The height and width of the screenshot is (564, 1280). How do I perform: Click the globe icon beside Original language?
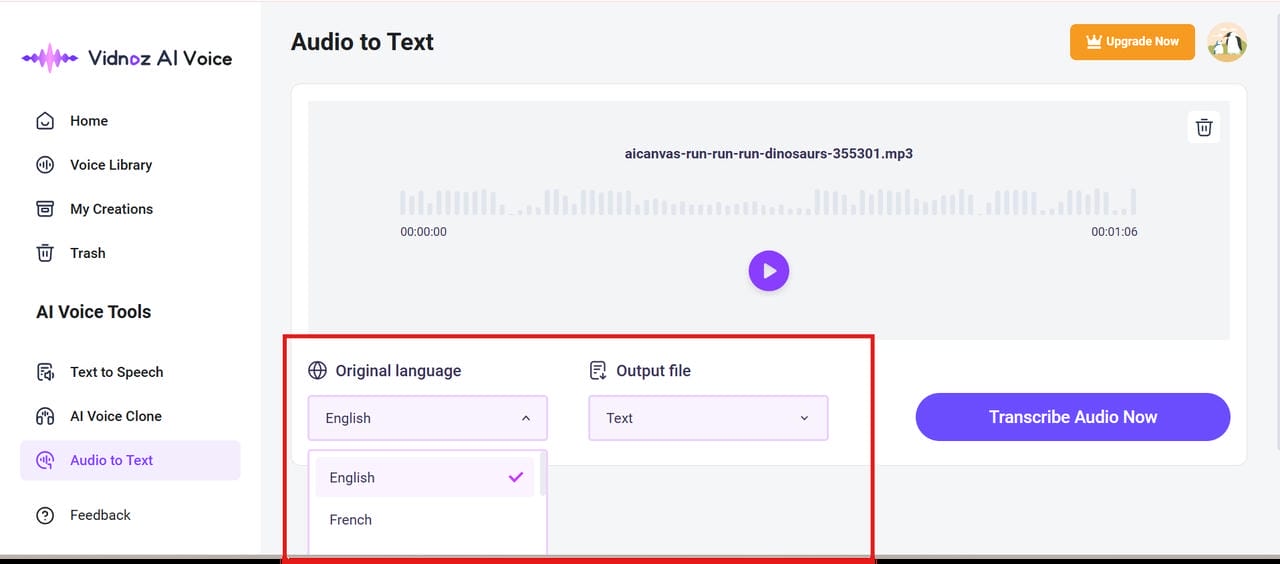click(317, 370)
